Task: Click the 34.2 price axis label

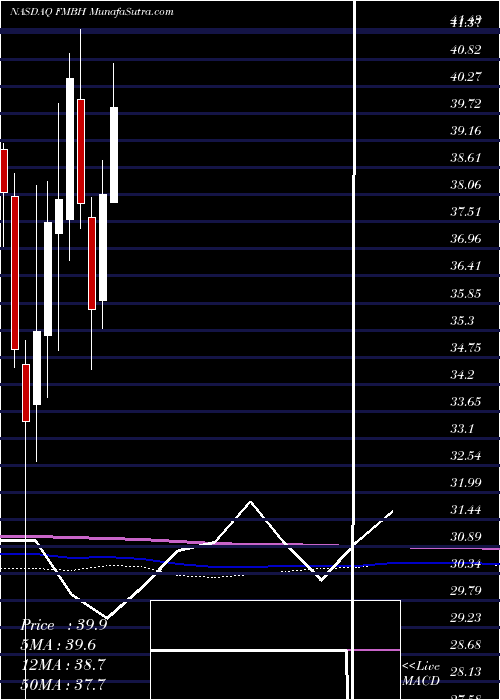Action: tap(462, 375)
